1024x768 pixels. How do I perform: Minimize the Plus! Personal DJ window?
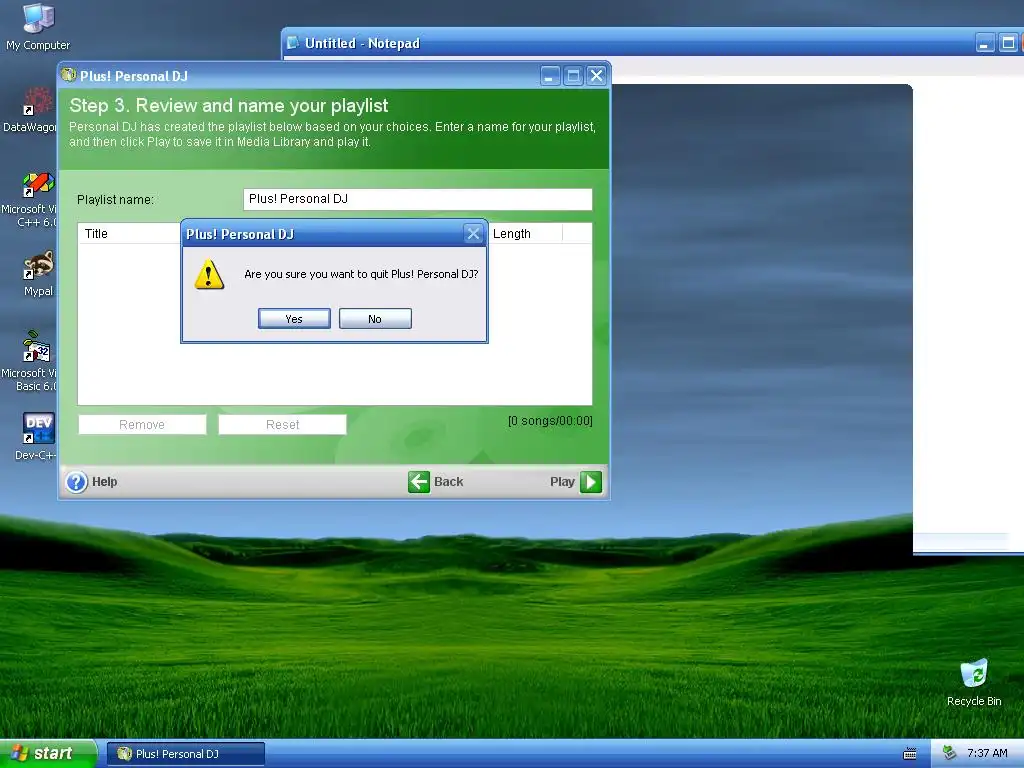tap(551, 76)
